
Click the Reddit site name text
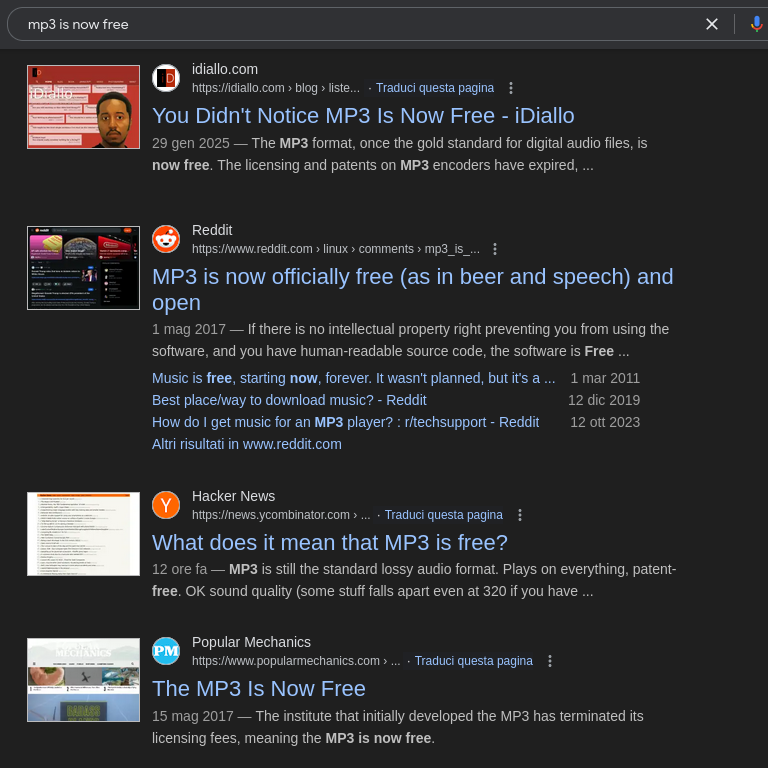[212, 230]
